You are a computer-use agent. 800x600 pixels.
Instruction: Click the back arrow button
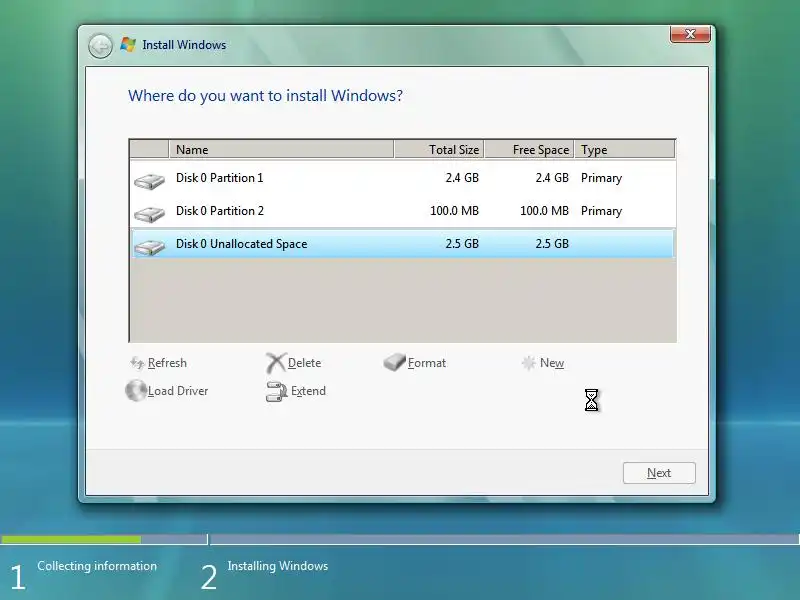point(100,46)
